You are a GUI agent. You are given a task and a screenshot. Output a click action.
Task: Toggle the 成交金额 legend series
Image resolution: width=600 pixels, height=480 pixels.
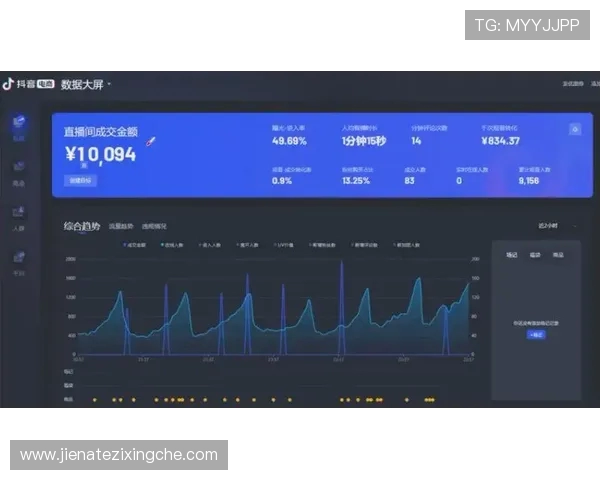135,244
